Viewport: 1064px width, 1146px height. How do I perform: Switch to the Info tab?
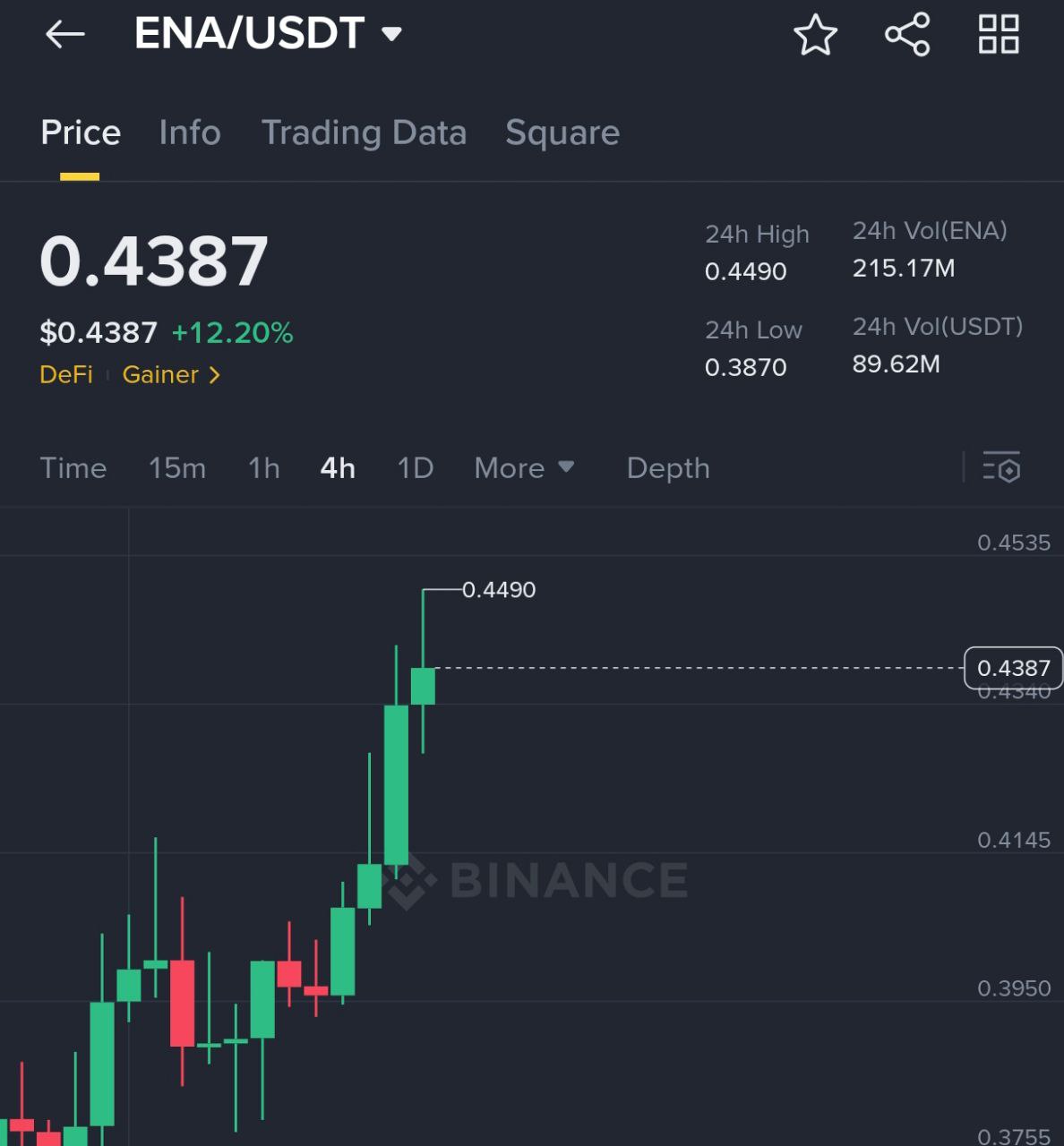[x=190, y=133]
